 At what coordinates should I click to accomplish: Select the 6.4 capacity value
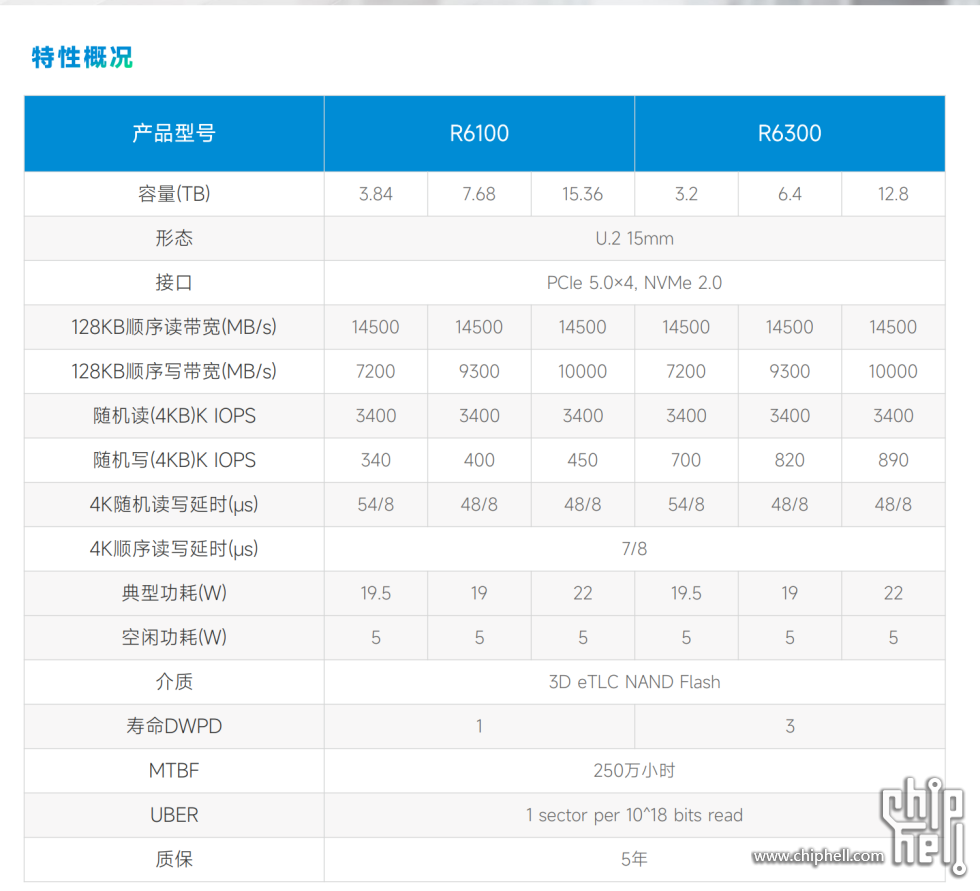click(x=789, y=194)
